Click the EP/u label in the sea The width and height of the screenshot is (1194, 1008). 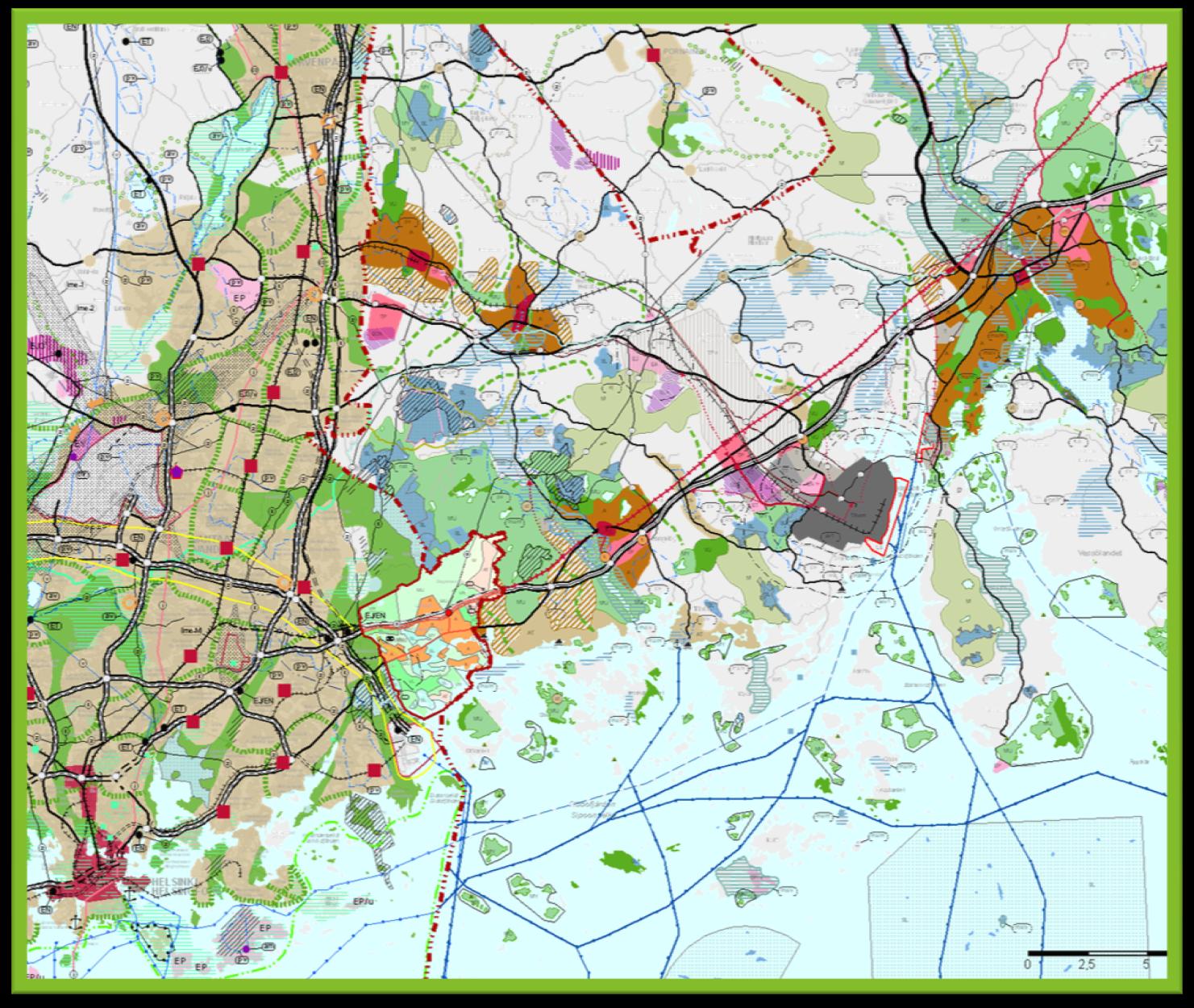(x=364, y=902)
